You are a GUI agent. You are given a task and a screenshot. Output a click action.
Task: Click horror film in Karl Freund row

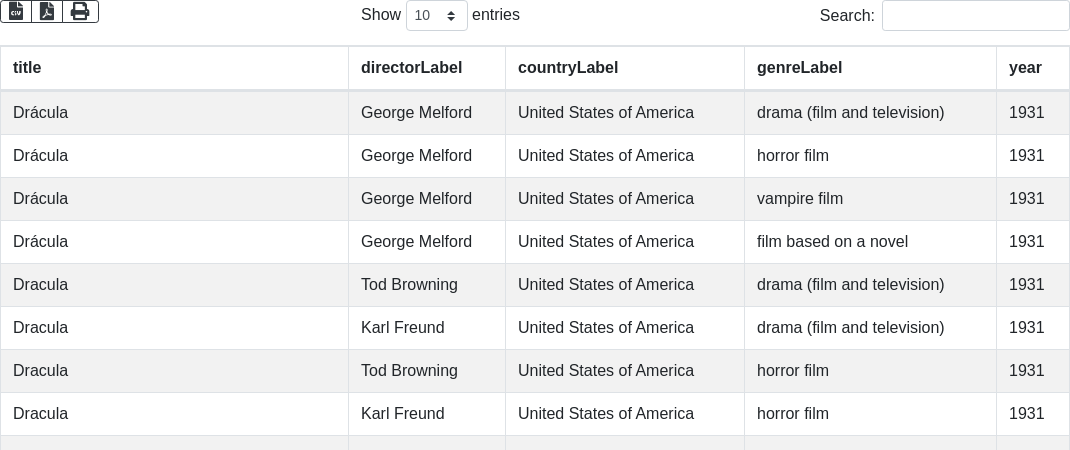(x=793, y=414)
